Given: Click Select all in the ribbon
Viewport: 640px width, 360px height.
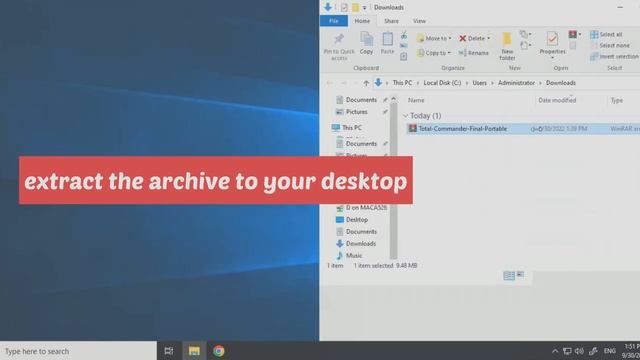Looking at the screenshot, I should [x=606, y=35].
